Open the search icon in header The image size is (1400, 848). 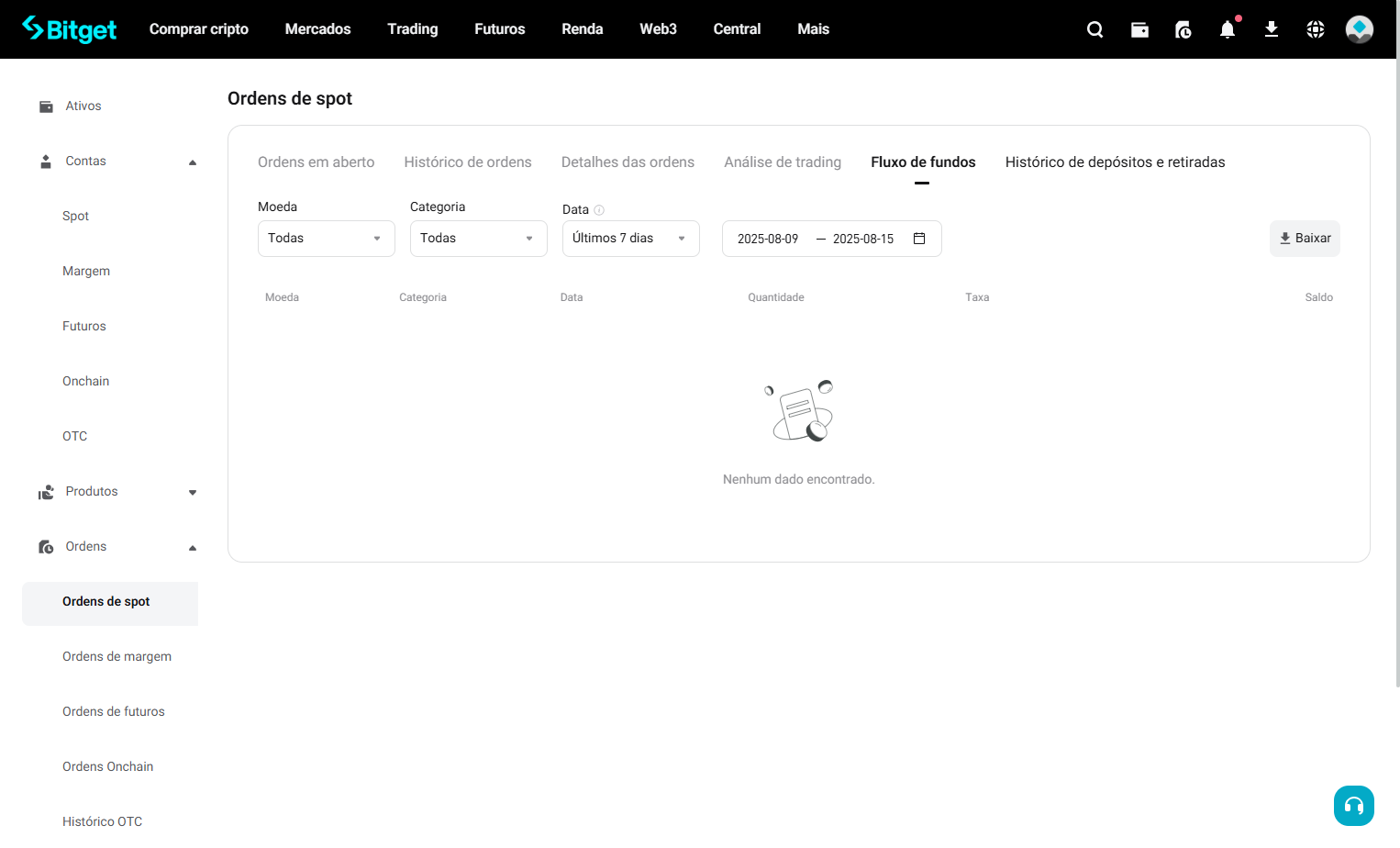click(1094, 29)
